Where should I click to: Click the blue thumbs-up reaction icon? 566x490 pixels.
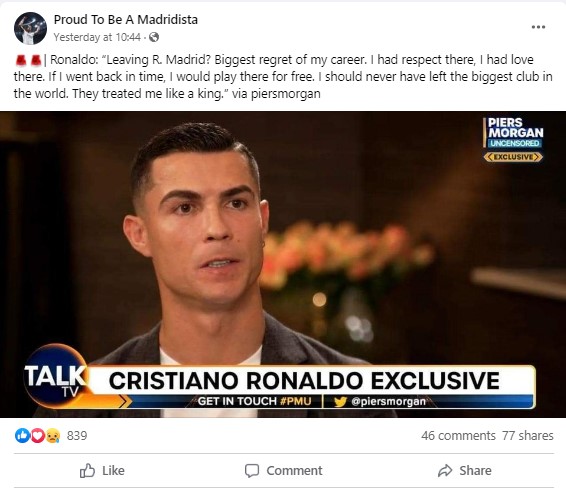coord(21,436)
